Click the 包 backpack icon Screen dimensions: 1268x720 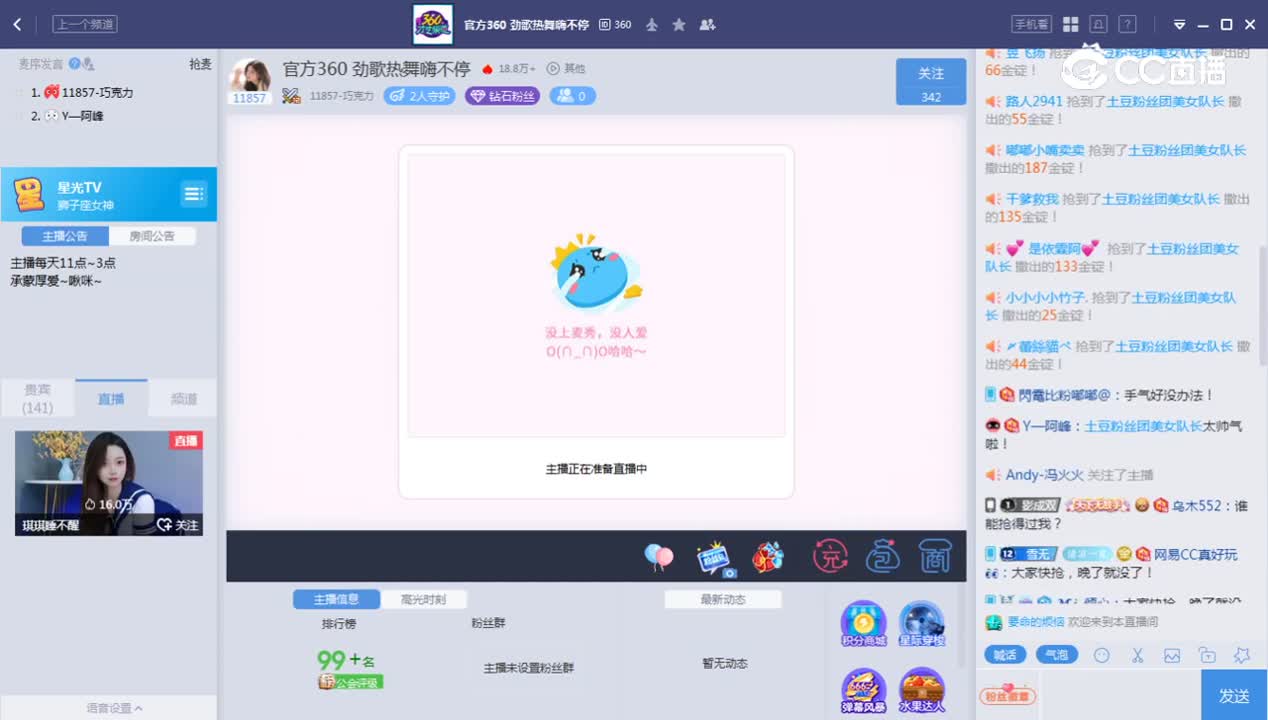[x=882, y=556]
